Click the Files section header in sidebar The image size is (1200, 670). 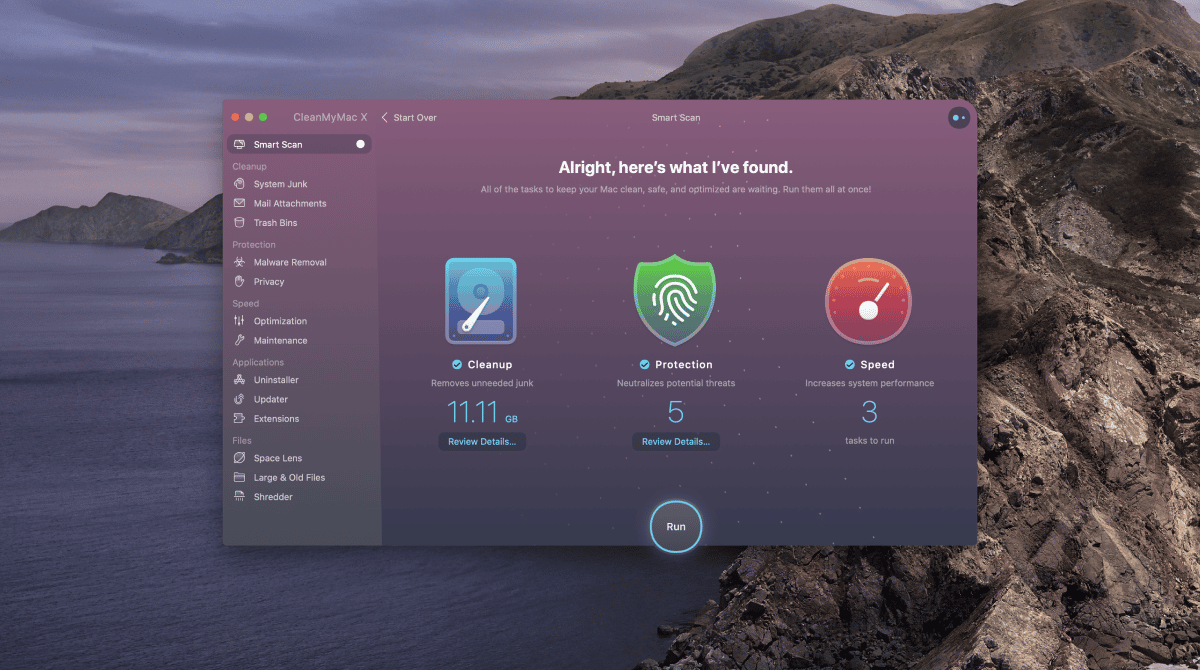pyautogui.click(x=242, y=441)
